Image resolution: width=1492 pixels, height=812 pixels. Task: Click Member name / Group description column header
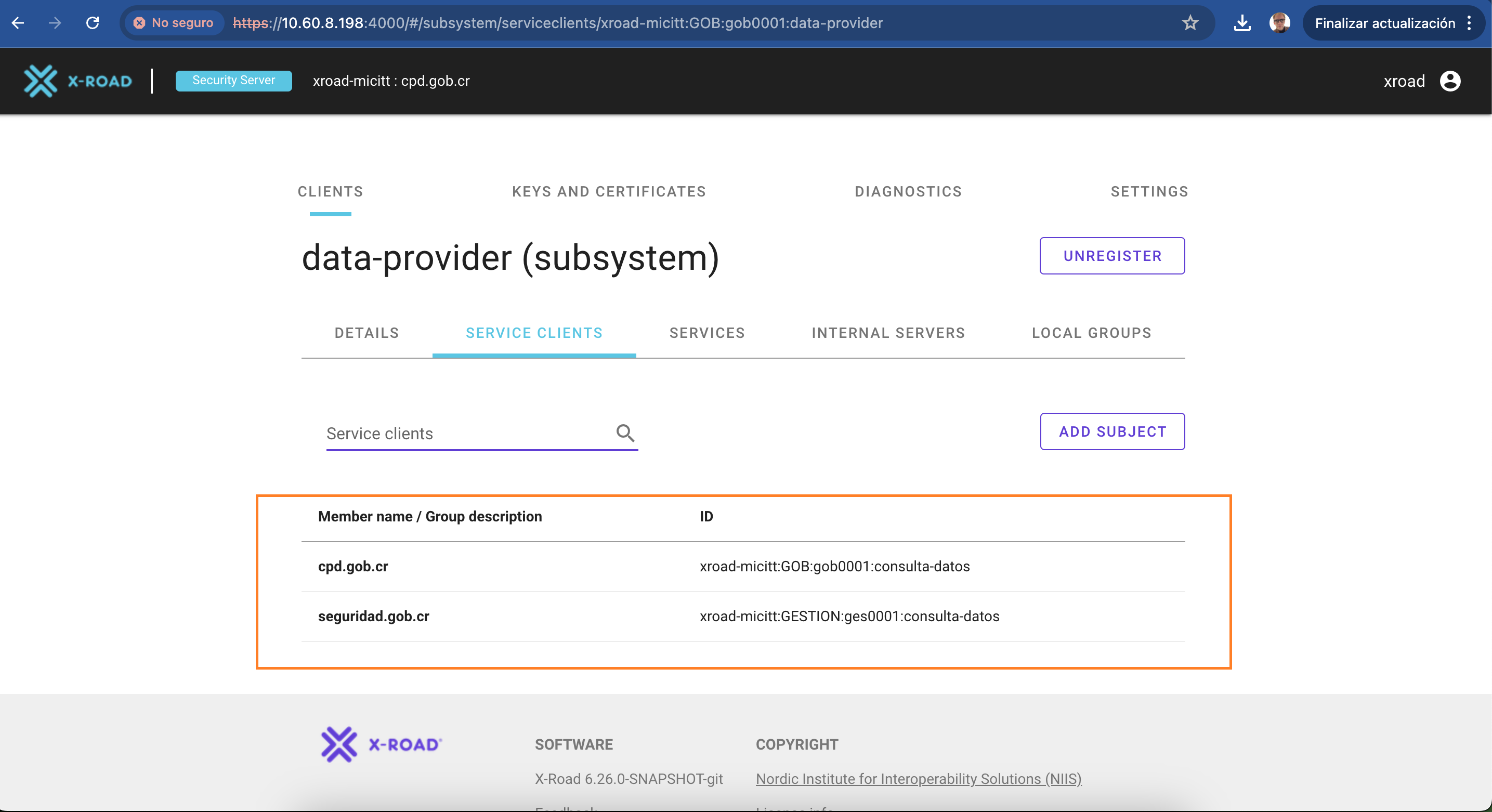(430, 516)
